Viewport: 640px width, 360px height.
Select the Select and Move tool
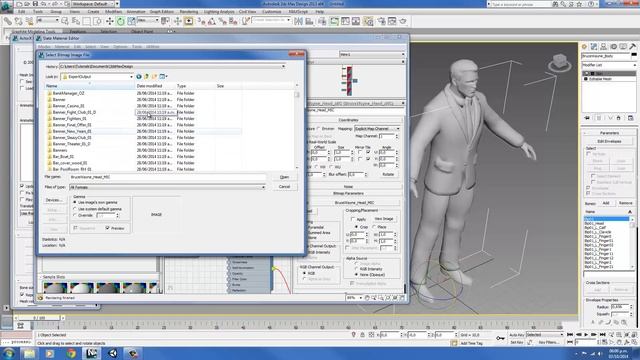(109, 21)
